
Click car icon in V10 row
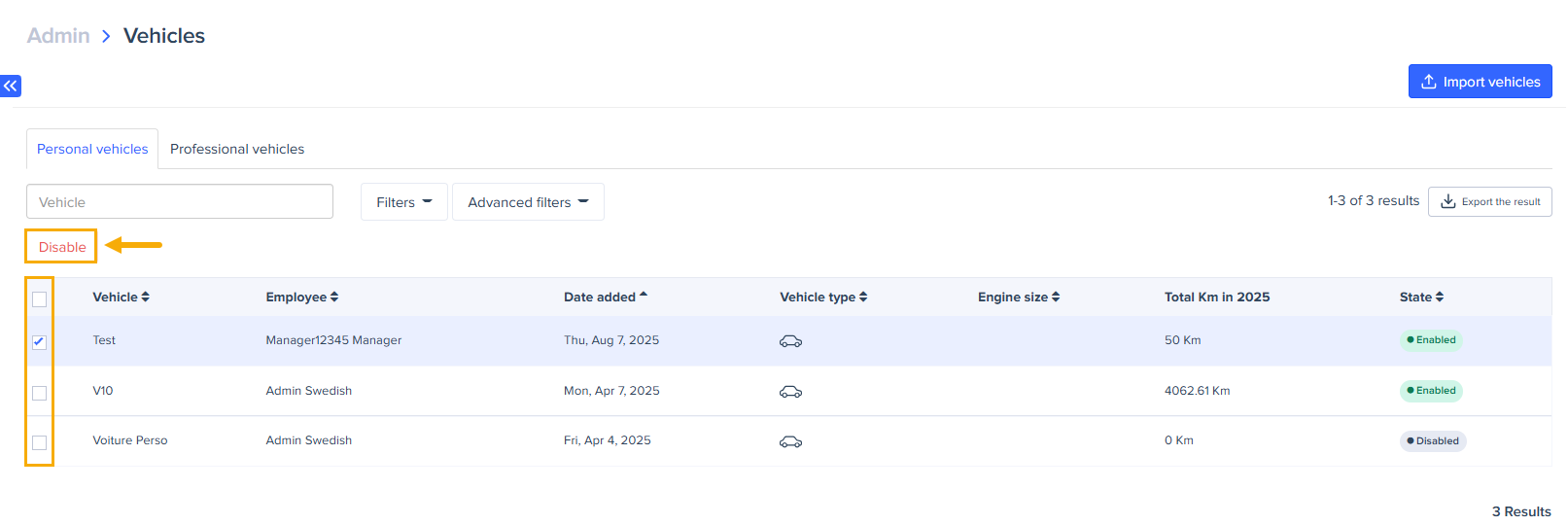click(x=790, y=392)
